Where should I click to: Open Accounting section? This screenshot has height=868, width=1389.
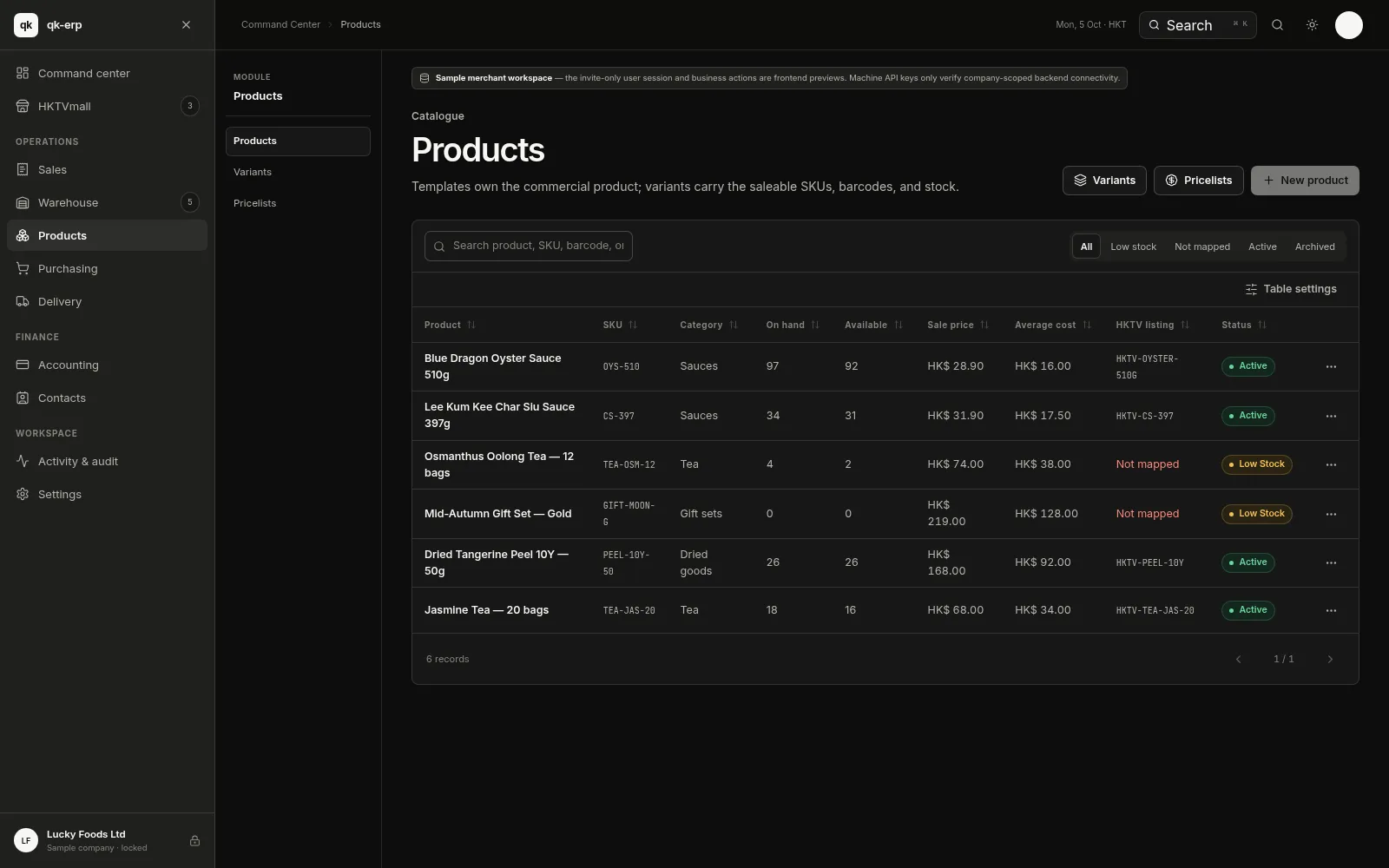pos(107,365)
